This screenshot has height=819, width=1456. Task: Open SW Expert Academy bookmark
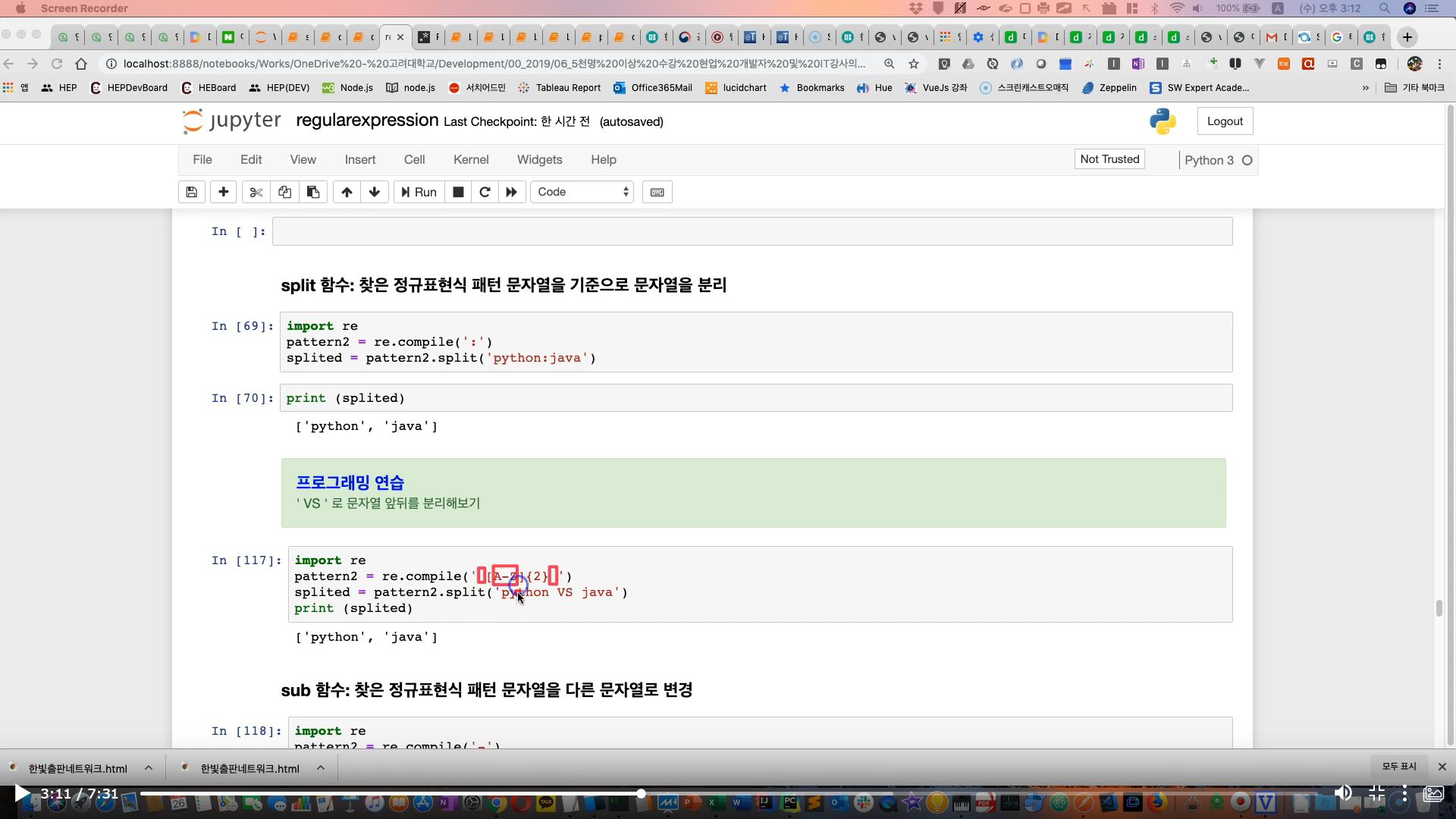1200,88
